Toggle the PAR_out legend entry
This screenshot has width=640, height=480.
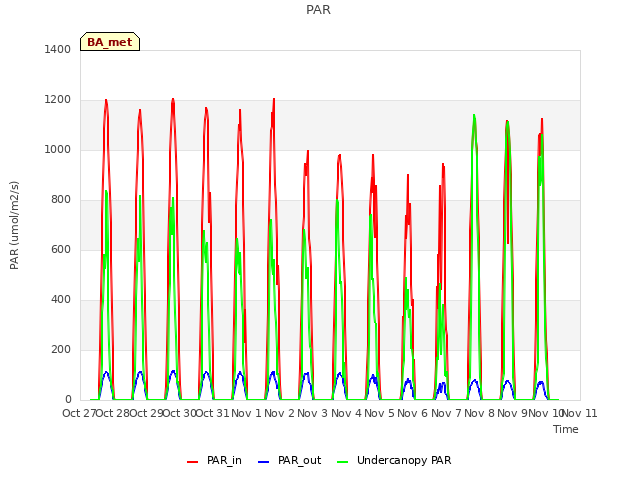(290, 460)
